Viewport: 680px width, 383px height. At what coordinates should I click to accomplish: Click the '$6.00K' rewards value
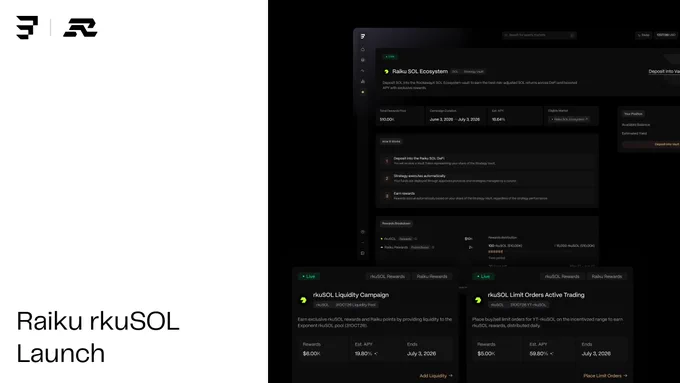(311, 354)
